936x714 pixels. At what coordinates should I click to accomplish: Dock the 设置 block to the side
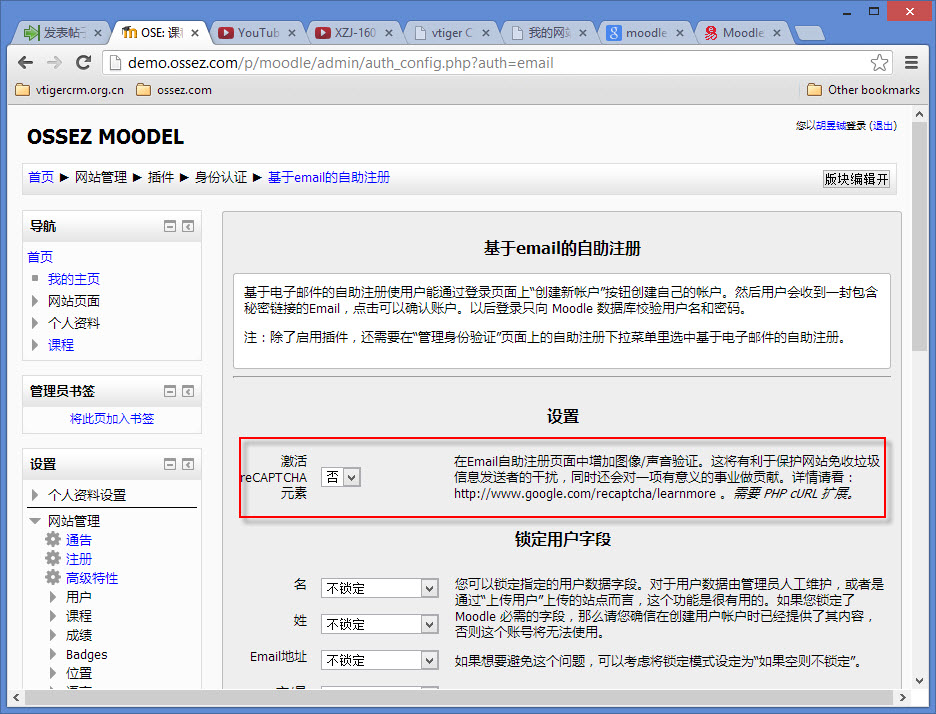188,464
